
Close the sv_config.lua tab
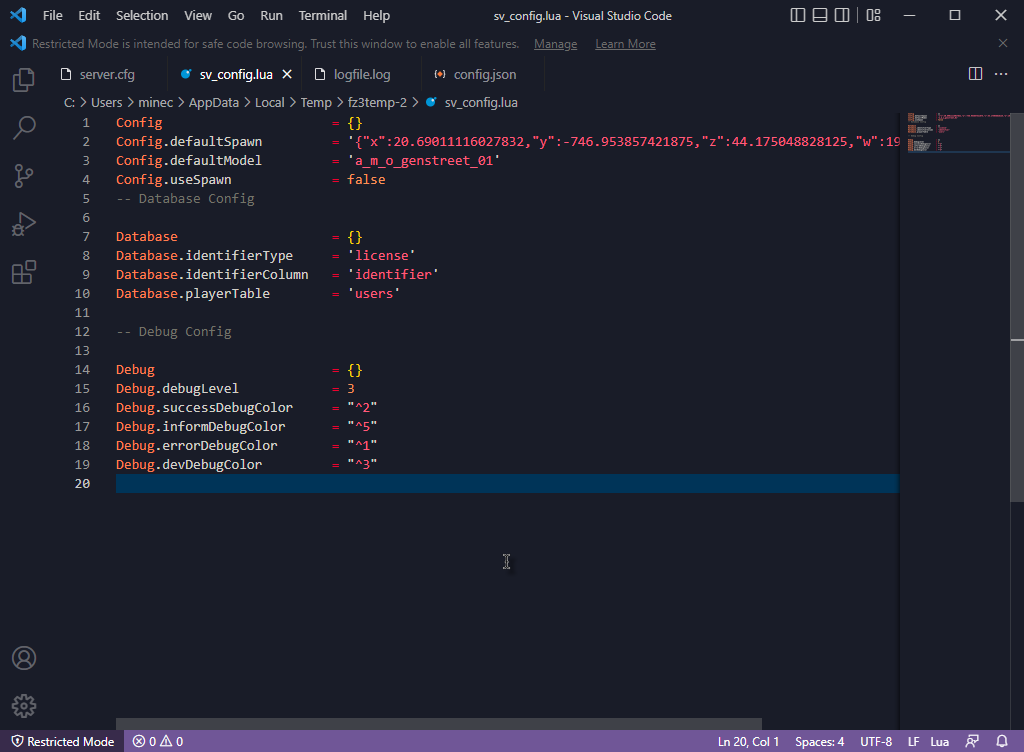click(x=287, y=75)
